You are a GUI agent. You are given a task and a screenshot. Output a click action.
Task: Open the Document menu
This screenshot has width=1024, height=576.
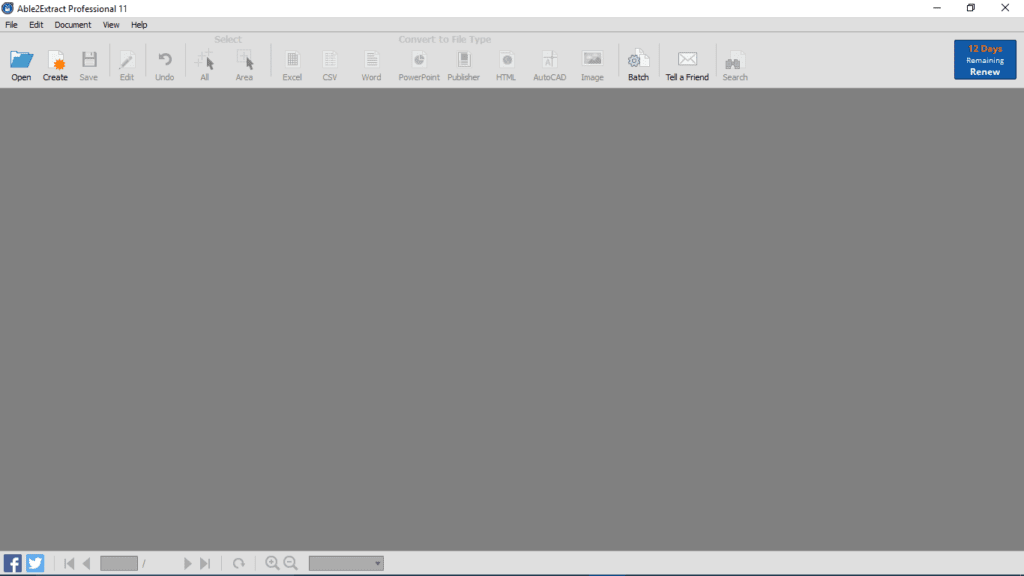(x=72, y=25)
